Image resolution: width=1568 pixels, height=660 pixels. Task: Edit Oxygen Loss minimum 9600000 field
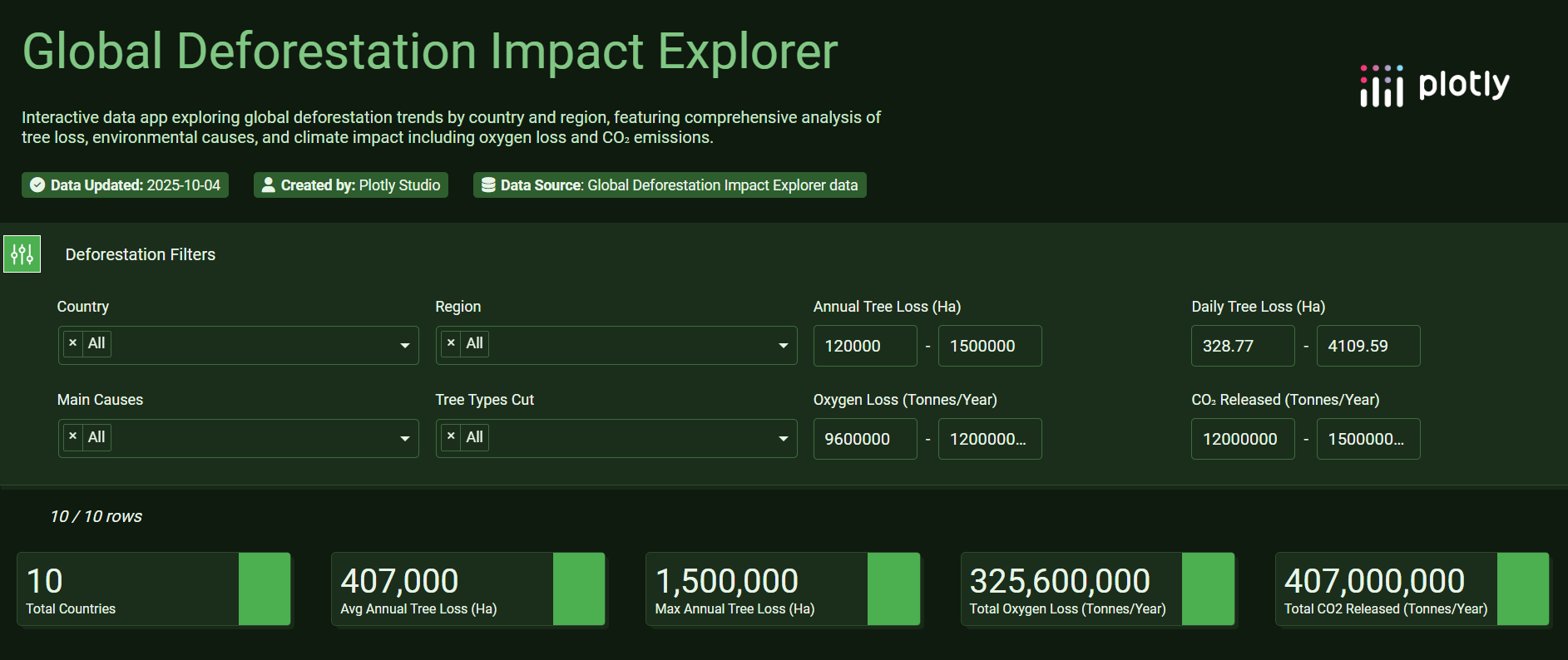[865, 439]
